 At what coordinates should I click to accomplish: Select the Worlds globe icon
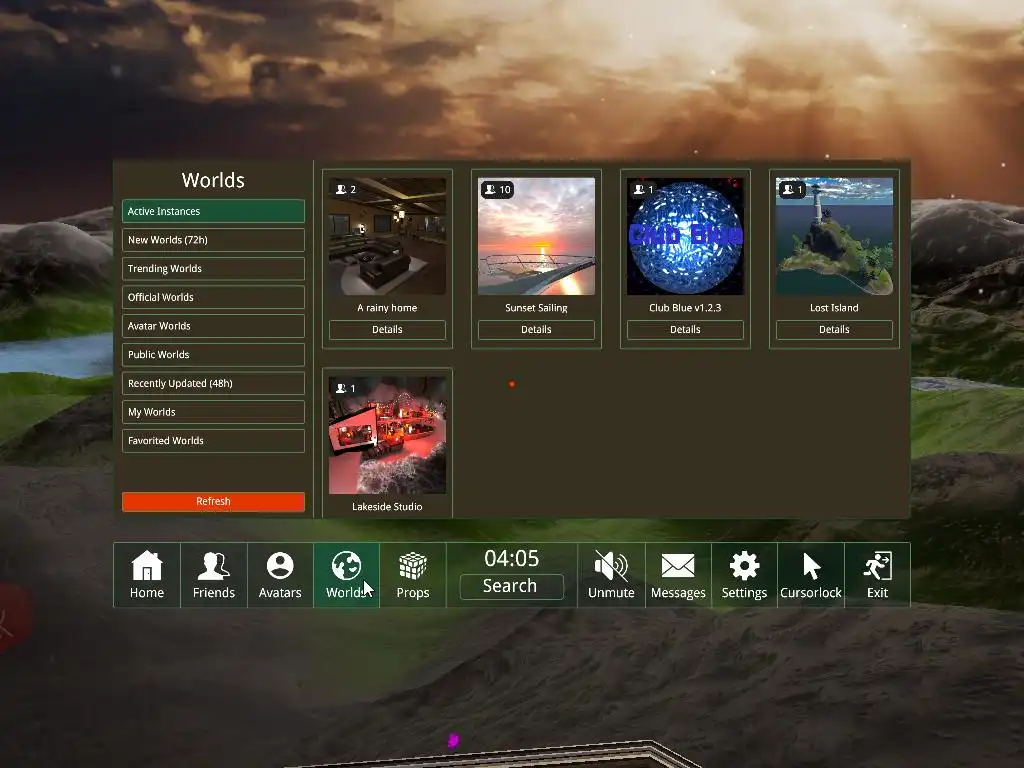point(346,566)
